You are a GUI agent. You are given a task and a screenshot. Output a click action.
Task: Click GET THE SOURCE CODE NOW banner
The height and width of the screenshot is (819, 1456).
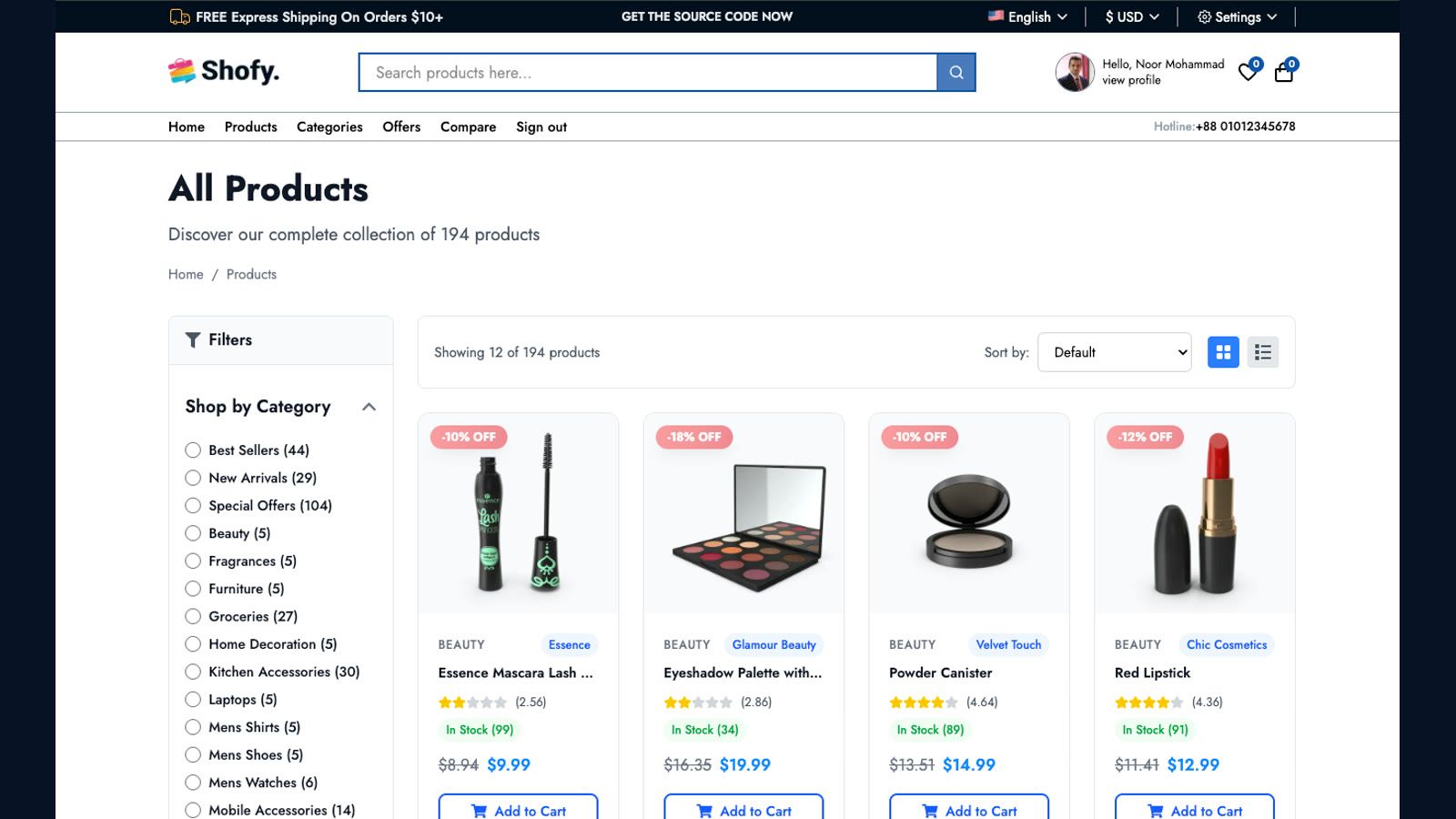[x=707, y=16]
